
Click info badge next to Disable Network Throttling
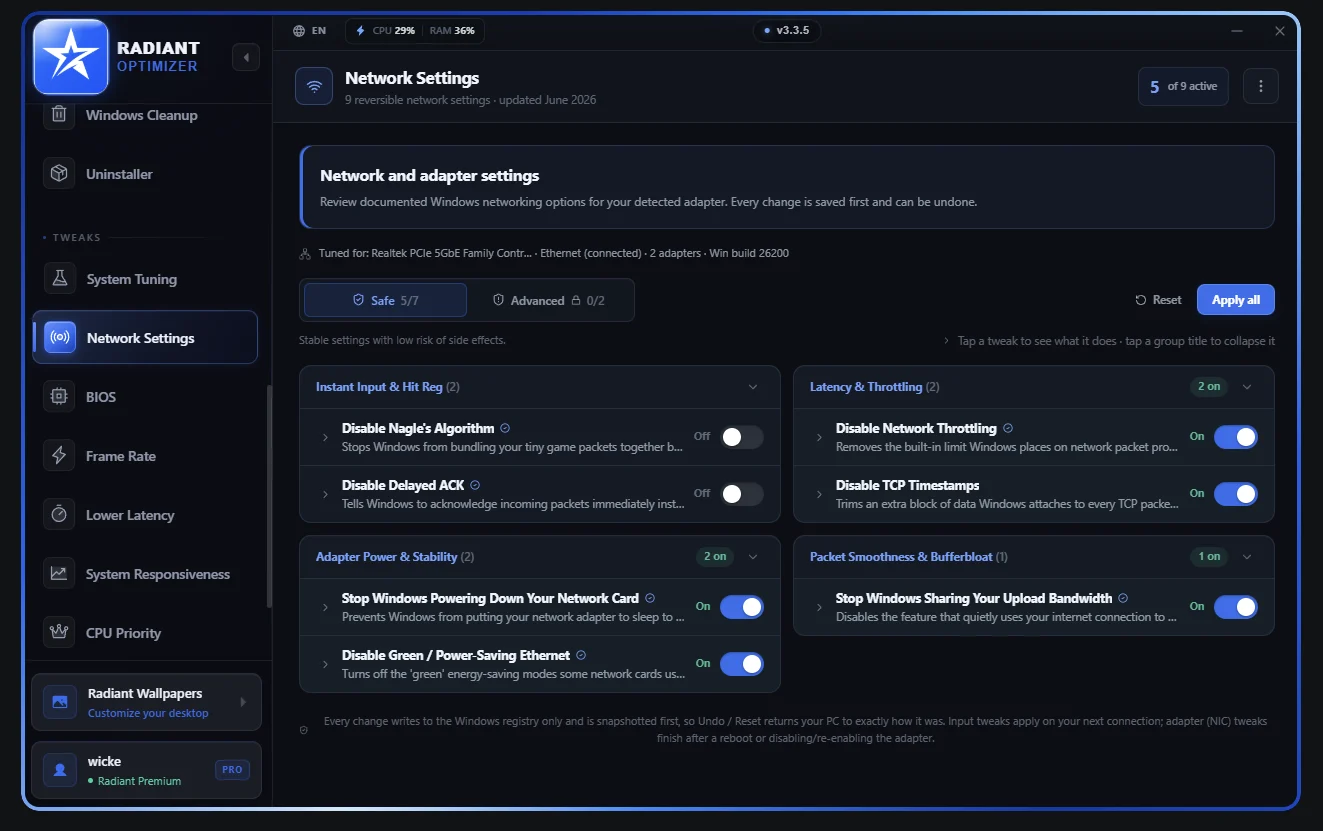pyautogui.click(x=1008, y=428)
